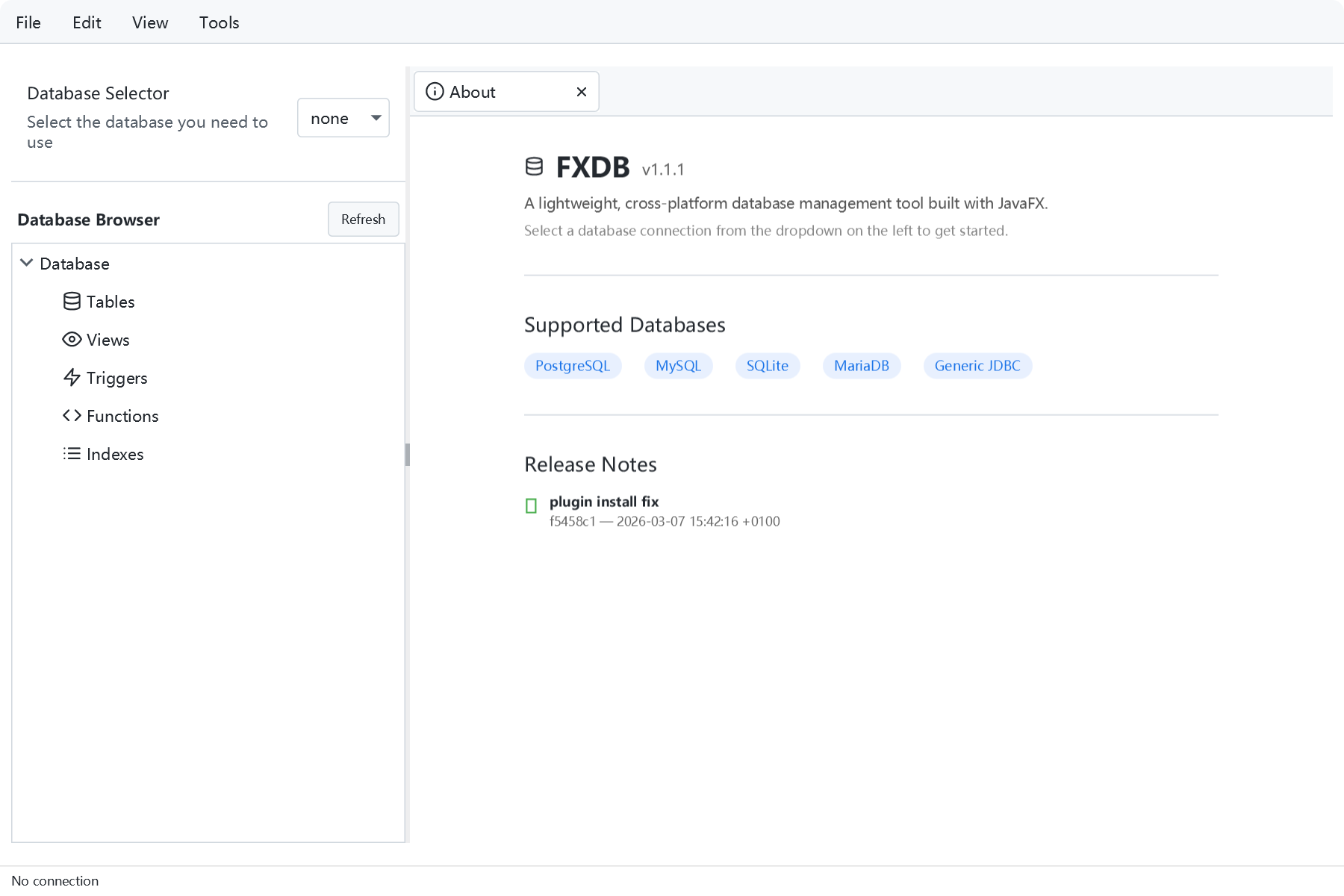Click the Triggers lightning bolt icon
The image size is (1344, 896).
click(72, 378)
